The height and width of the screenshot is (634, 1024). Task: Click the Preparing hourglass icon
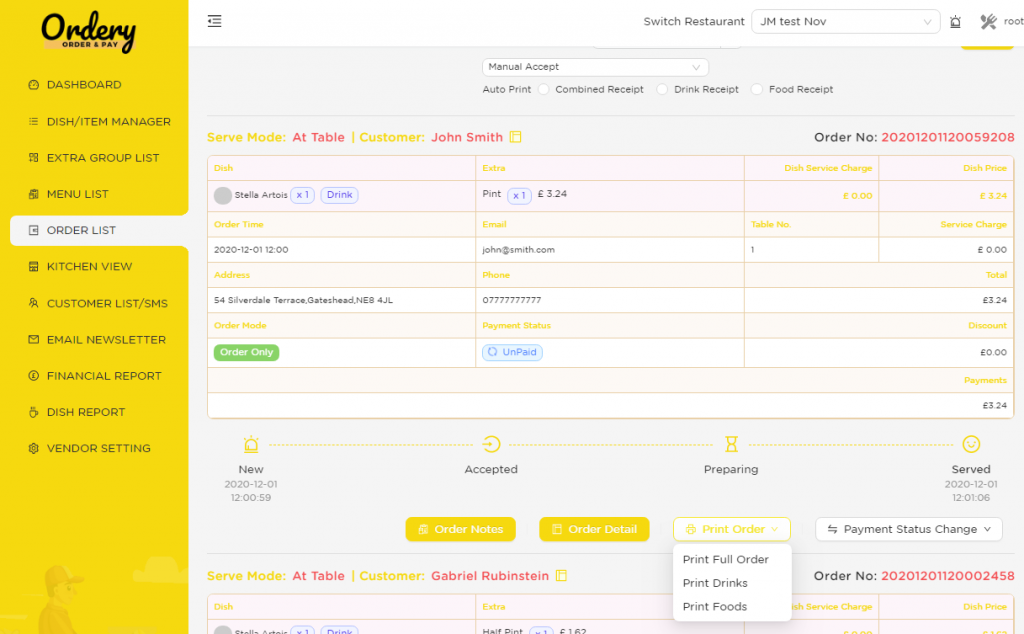pyautogui.click(x=731, y=444)
